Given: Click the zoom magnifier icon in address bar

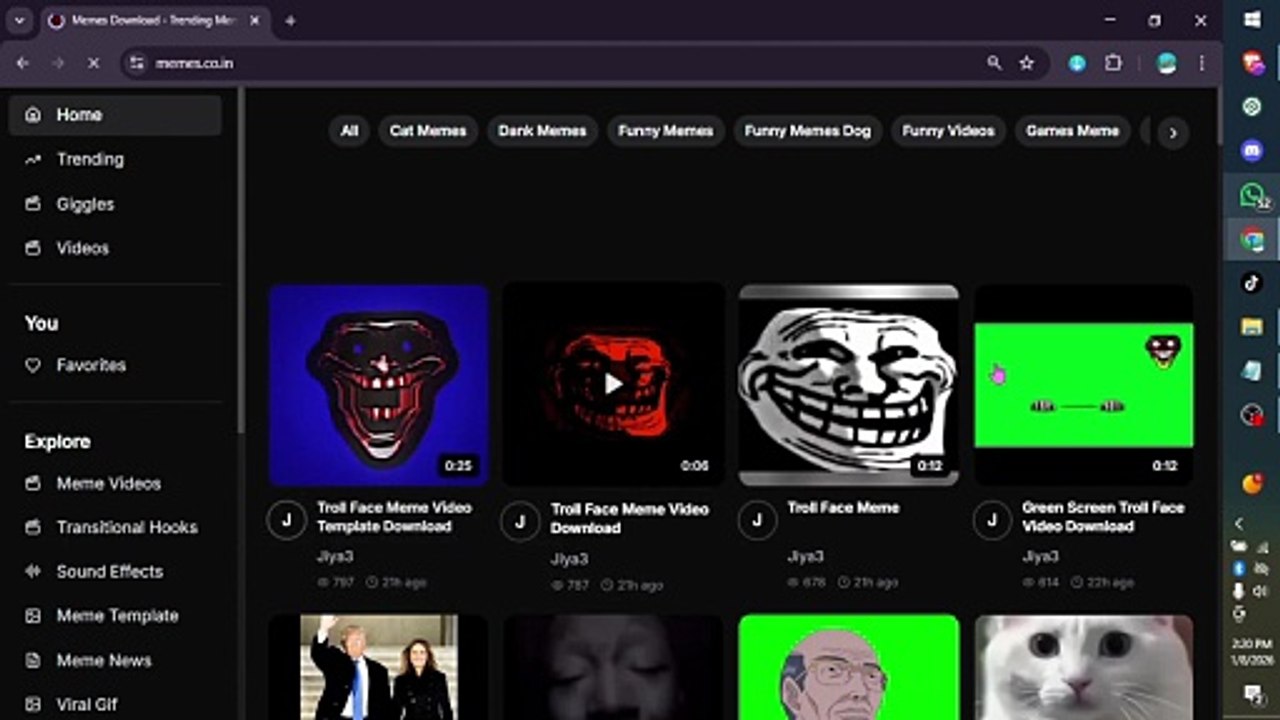Looking at the screenshot, I should pyautogui.click(x=994, y=63).
